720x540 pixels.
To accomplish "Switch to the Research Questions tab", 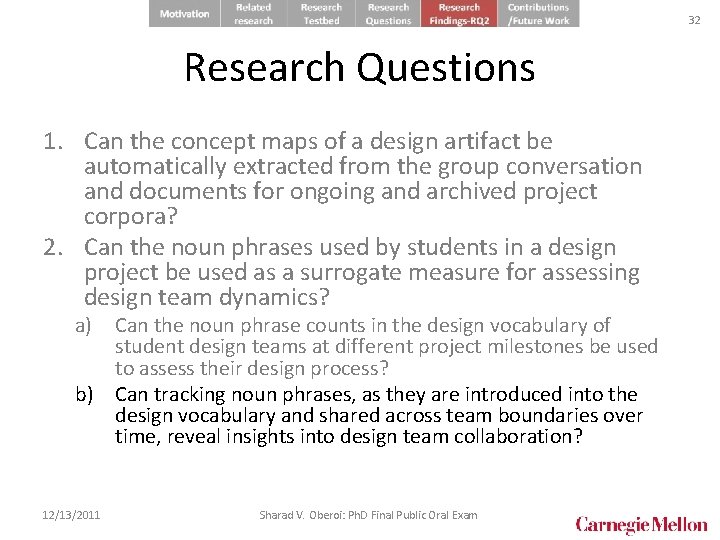I will [x=388, y=13].
